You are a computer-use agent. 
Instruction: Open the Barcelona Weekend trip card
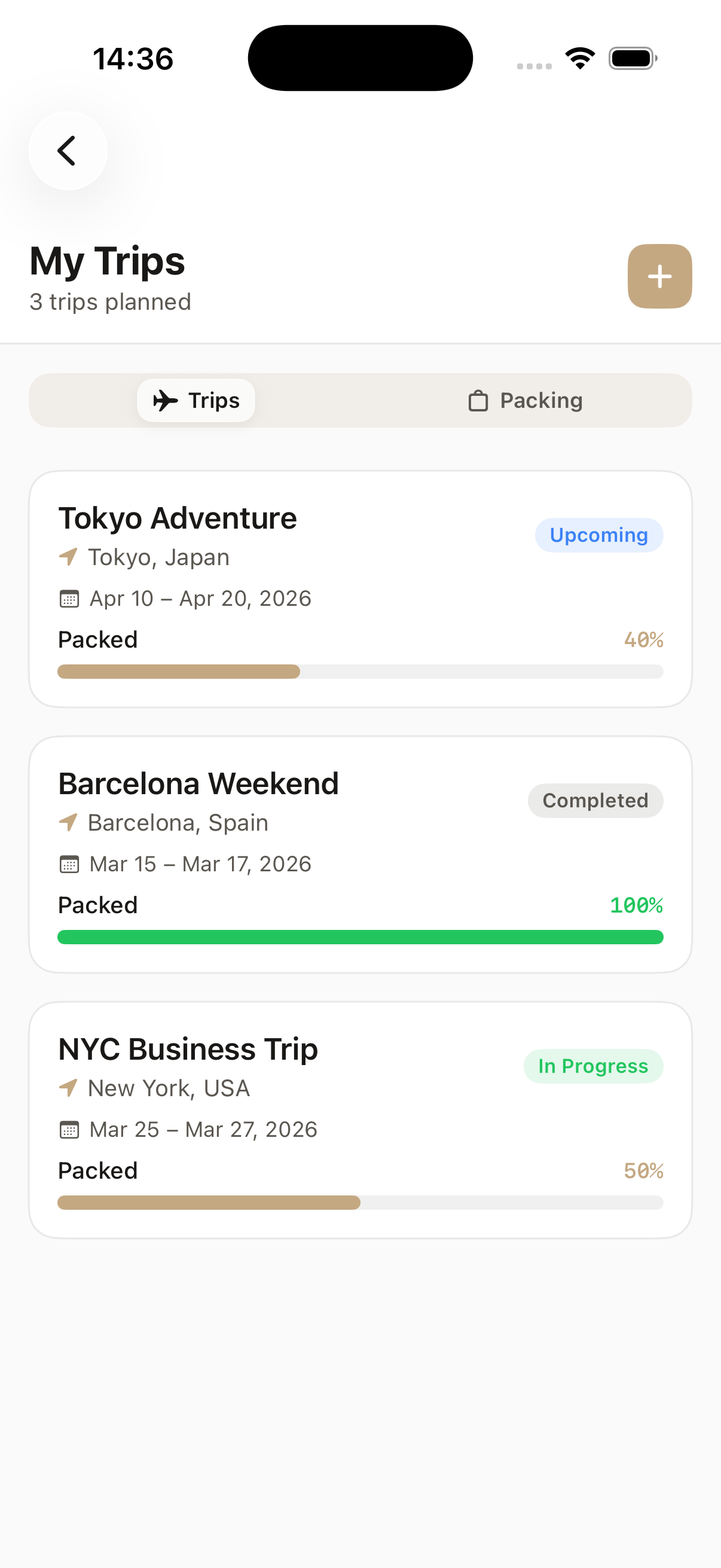(x=360, y=854)
